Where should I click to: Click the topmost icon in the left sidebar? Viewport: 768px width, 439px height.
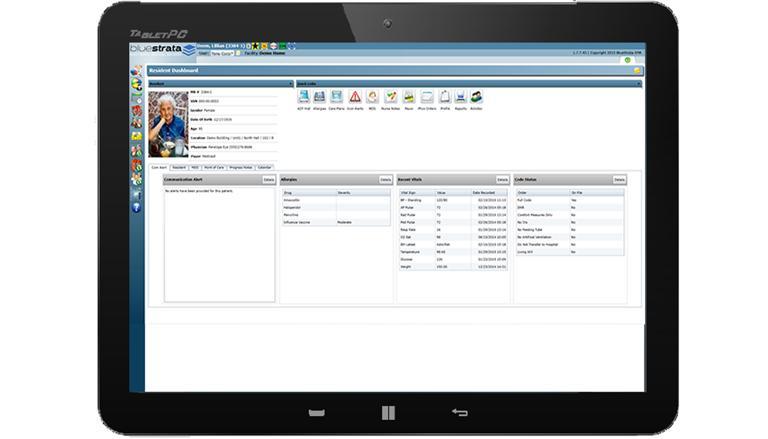(x=137, y=72)
